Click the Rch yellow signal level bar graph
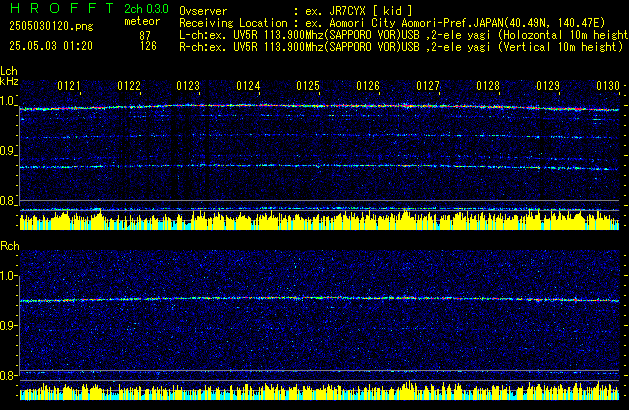The height and width of the screenshot is (410, 629). point(319,390)
